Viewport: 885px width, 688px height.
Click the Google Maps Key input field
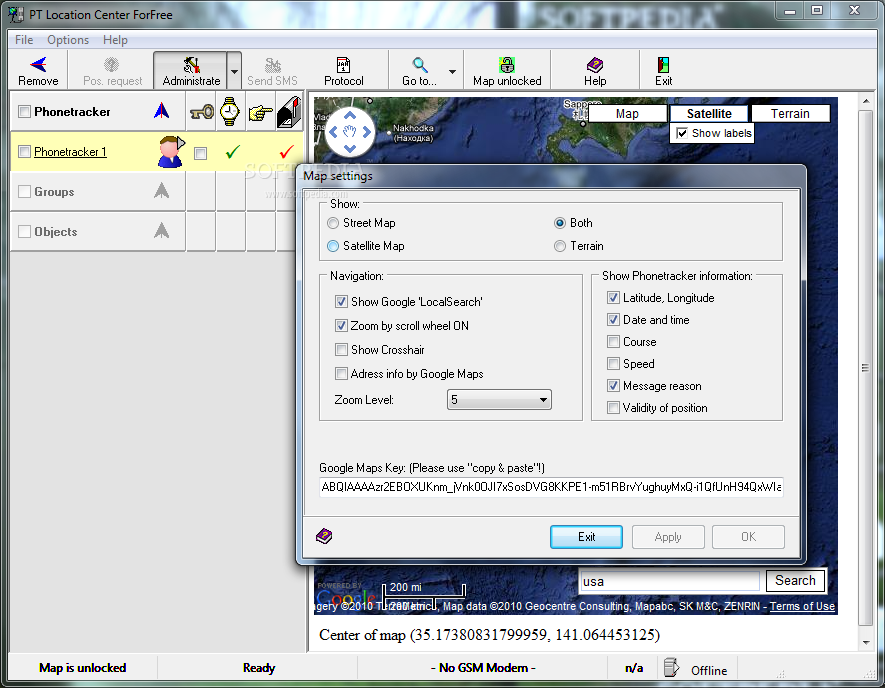(x=551, y=487)
